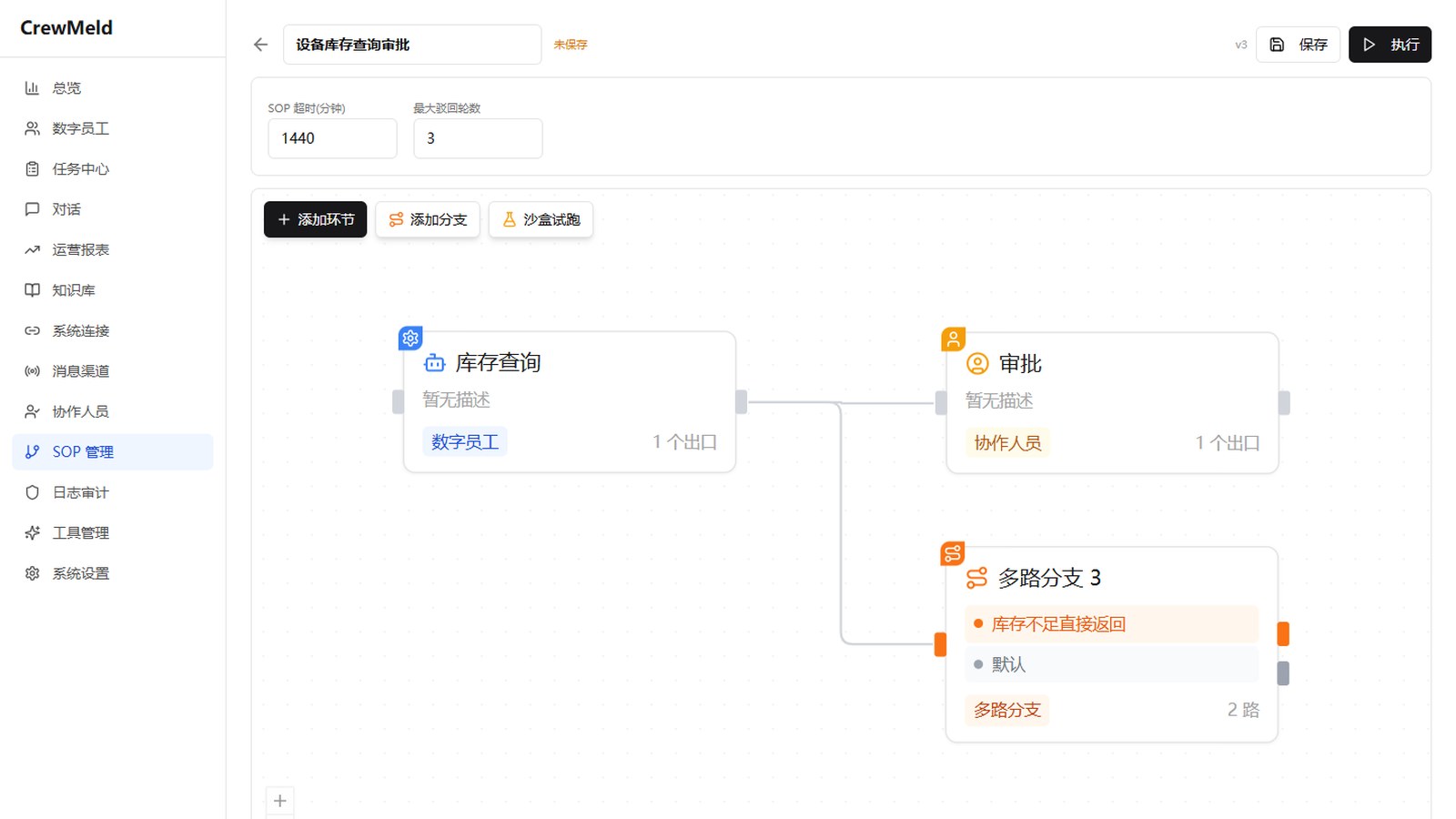
Task: Click the orange branch badge on 多路分支 3 node
Action: tap(953, 553)
